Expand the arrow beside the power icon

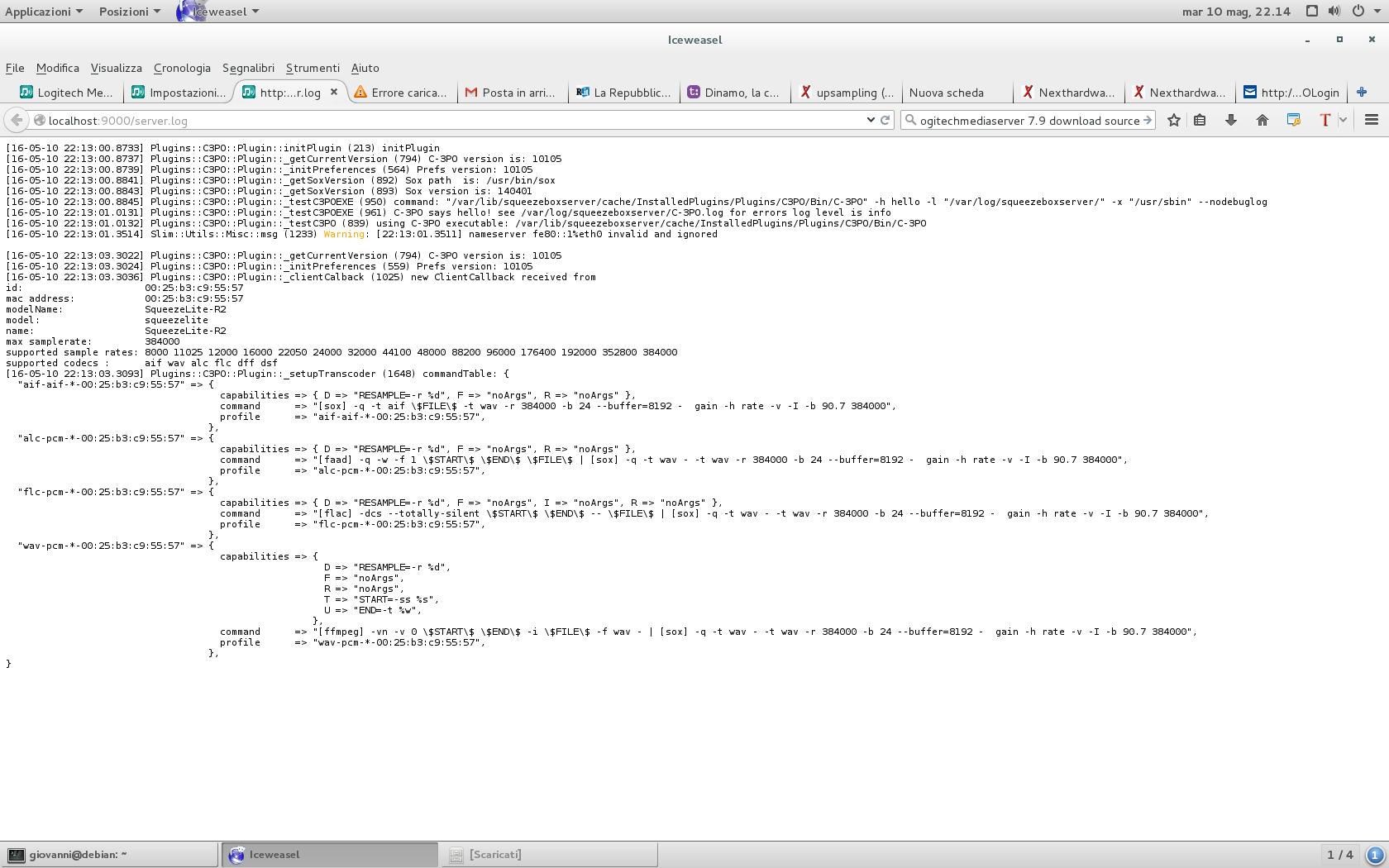pyautogui.click(x=1376, y=12)
